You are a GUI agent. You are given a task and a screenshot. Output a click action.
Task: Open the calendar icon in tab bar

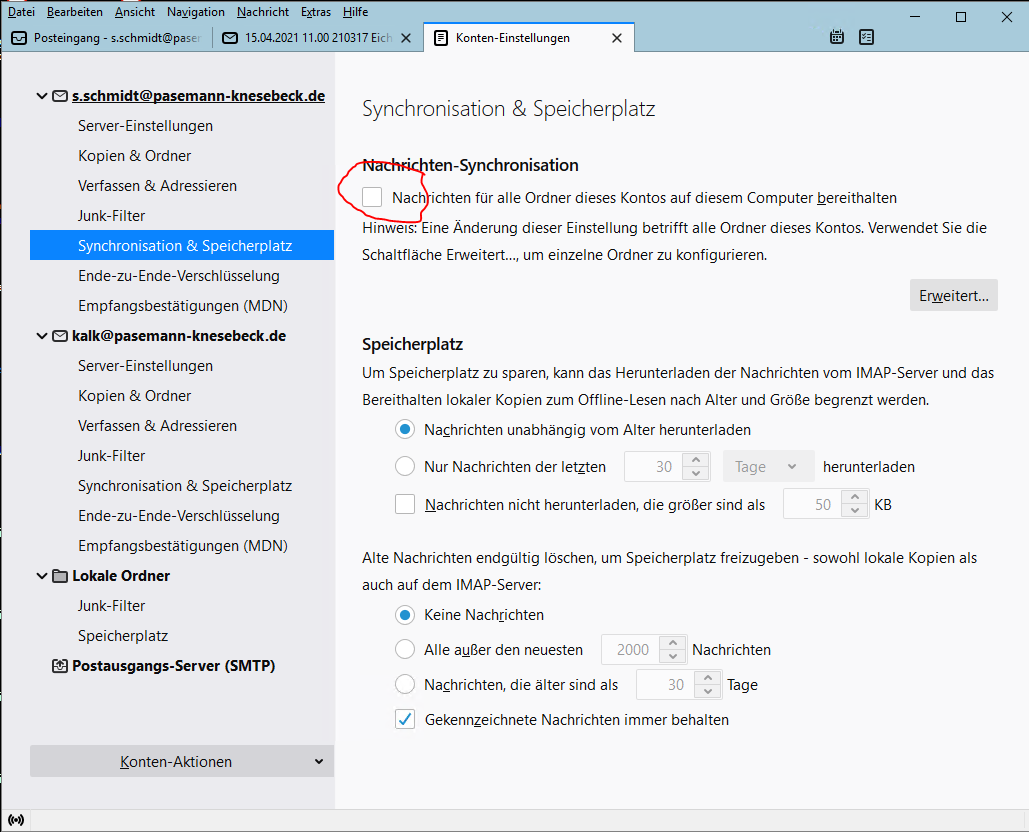(x=838, y=37)
